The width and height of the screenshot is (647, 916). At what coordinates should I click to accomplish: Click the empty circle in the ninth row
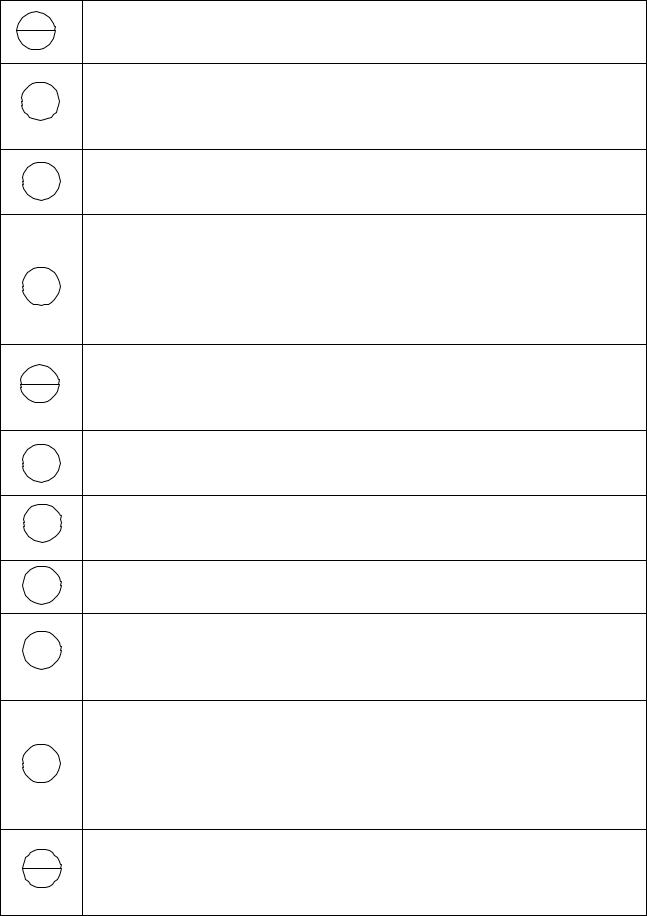(42, 650)
